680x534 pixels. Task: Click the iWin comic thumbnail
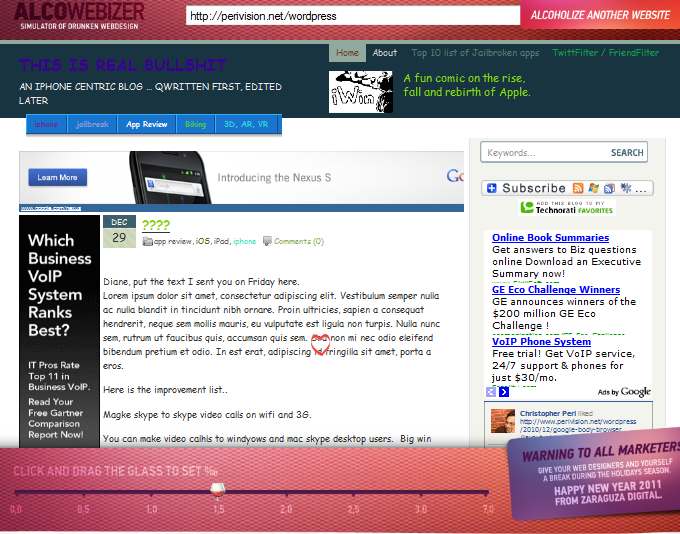360,92
